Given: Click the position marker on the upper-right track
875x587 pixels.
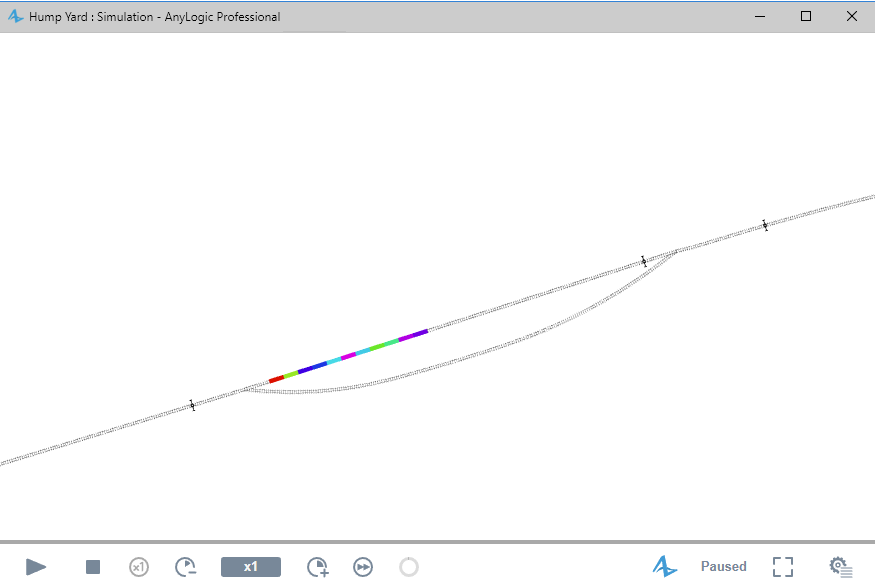Looking at the screenshot, I should [x=765, y=225].
